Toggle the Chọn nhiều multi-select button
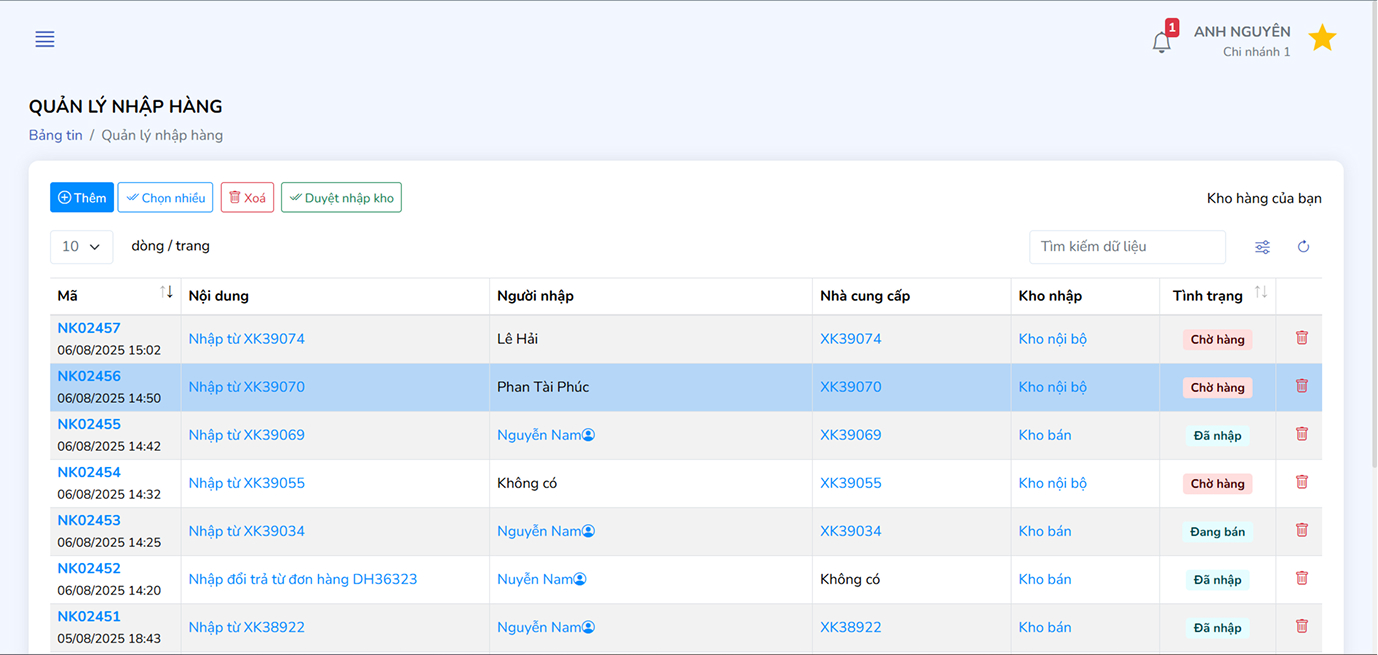 coord(165,198)
